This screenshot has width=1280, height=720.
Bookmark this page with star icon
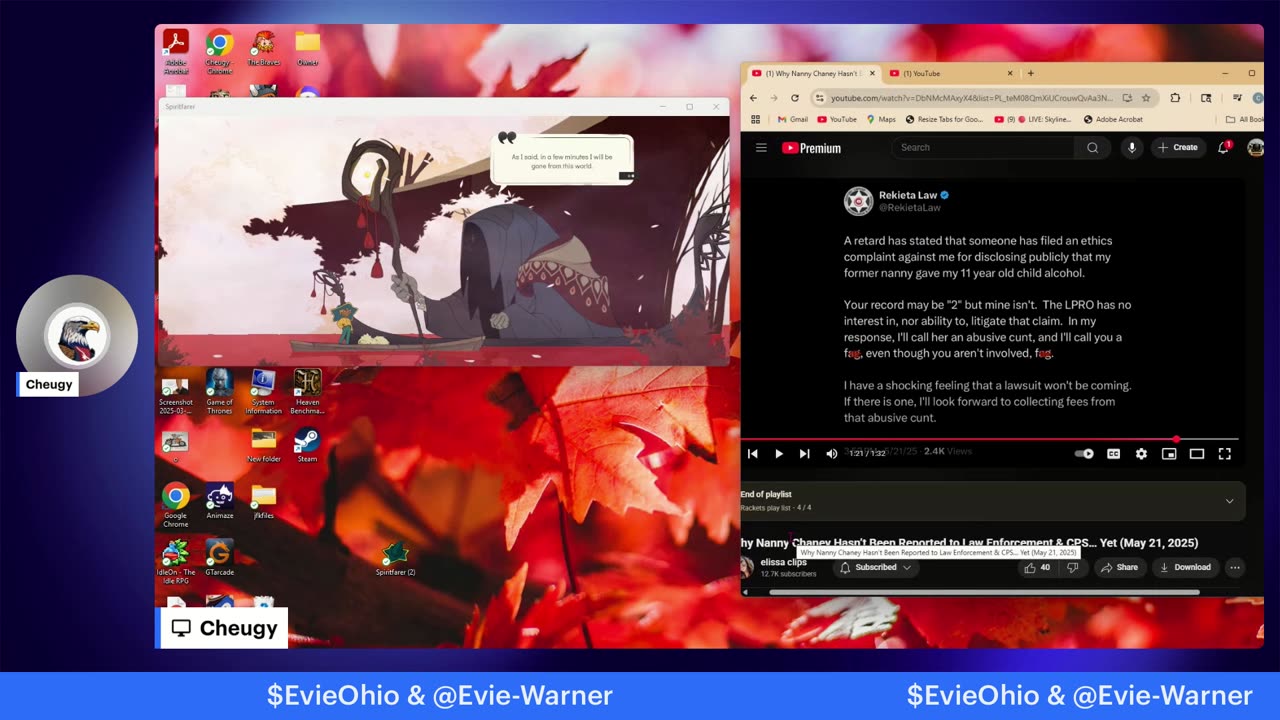[x=1146, y=98]
